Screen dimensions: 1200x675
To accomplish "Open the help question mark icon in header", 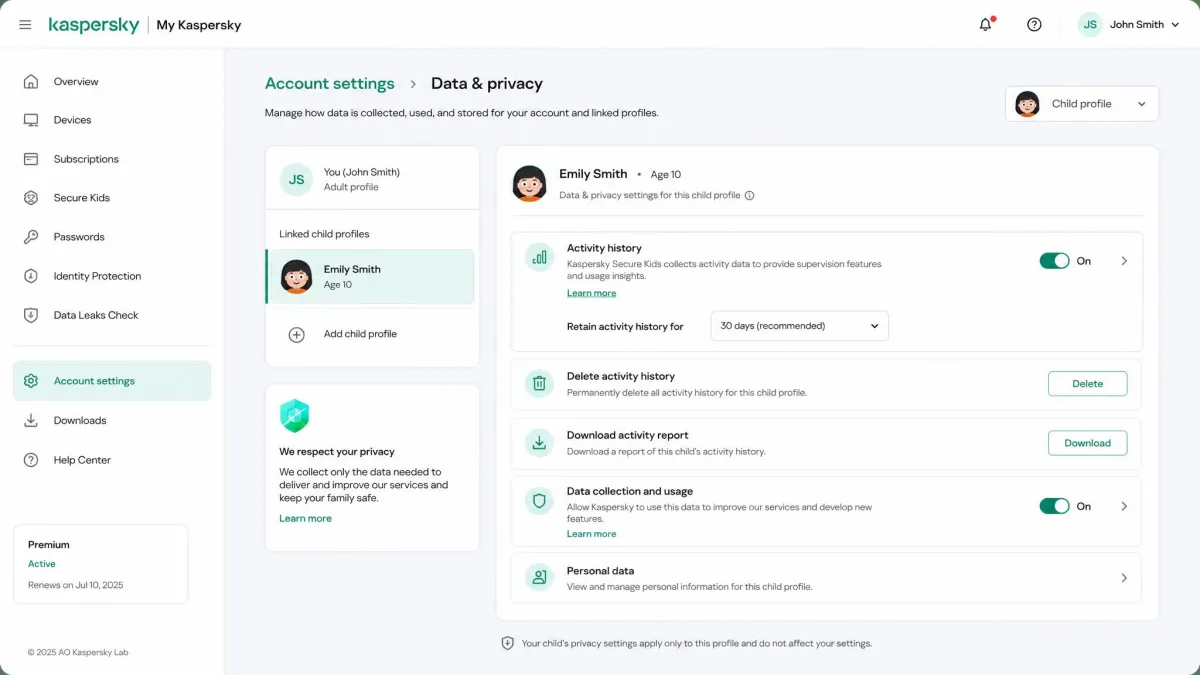I will (1034, 24).
